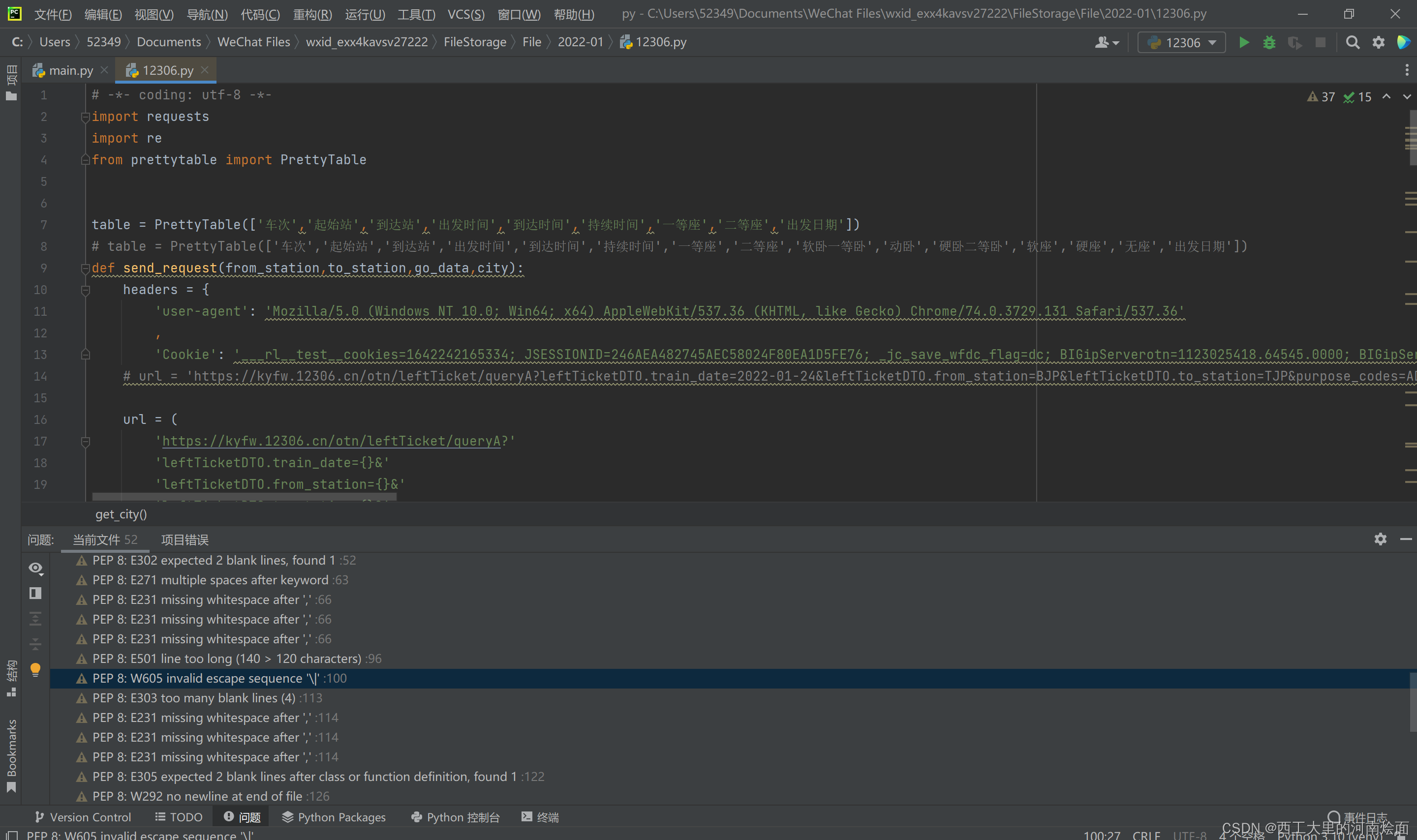Expand all problems in list
The width and height of the screenshot is (1417, 840).
click(x=35, y=618)
